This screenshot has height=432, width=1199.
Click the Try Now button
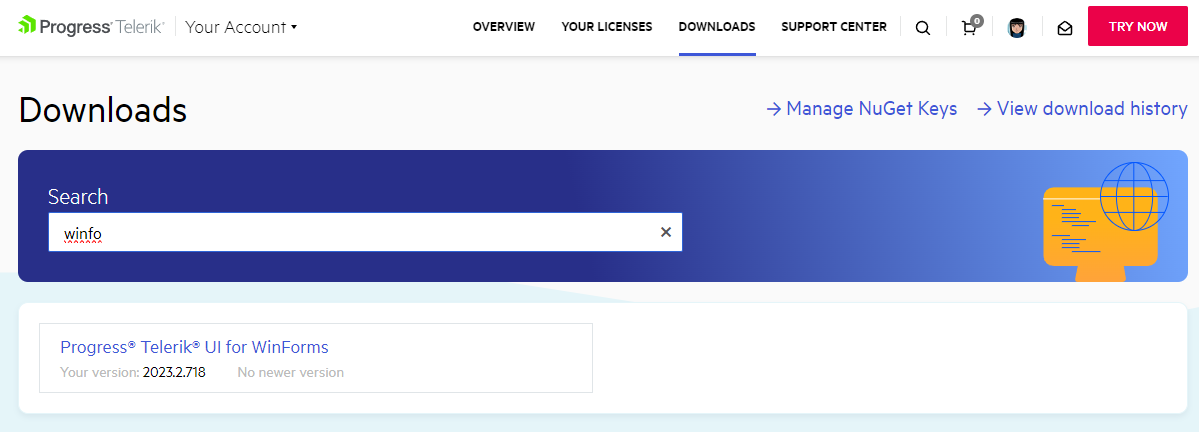(x=1138, y=27)
